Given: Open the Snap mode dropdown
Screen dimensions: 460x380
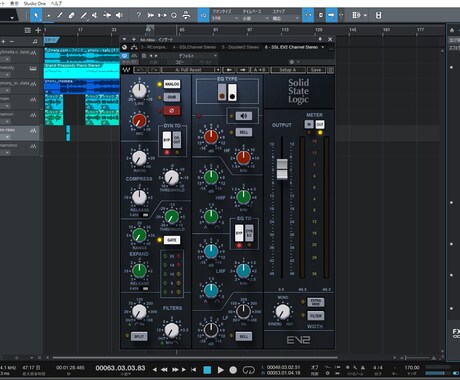Looking at the screenshot, I should pyautogui.click(x=285, y=19).
